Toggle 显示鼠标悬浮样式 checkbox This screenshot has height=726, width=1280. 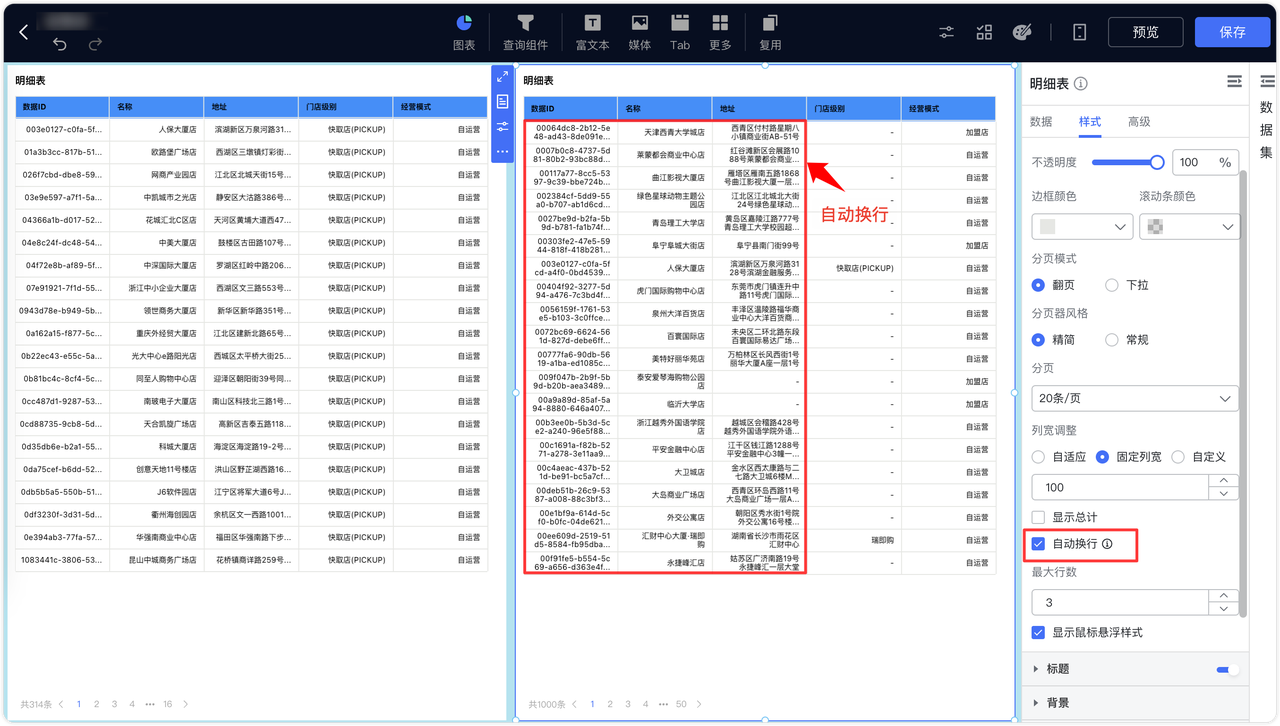click(1038, 633)
